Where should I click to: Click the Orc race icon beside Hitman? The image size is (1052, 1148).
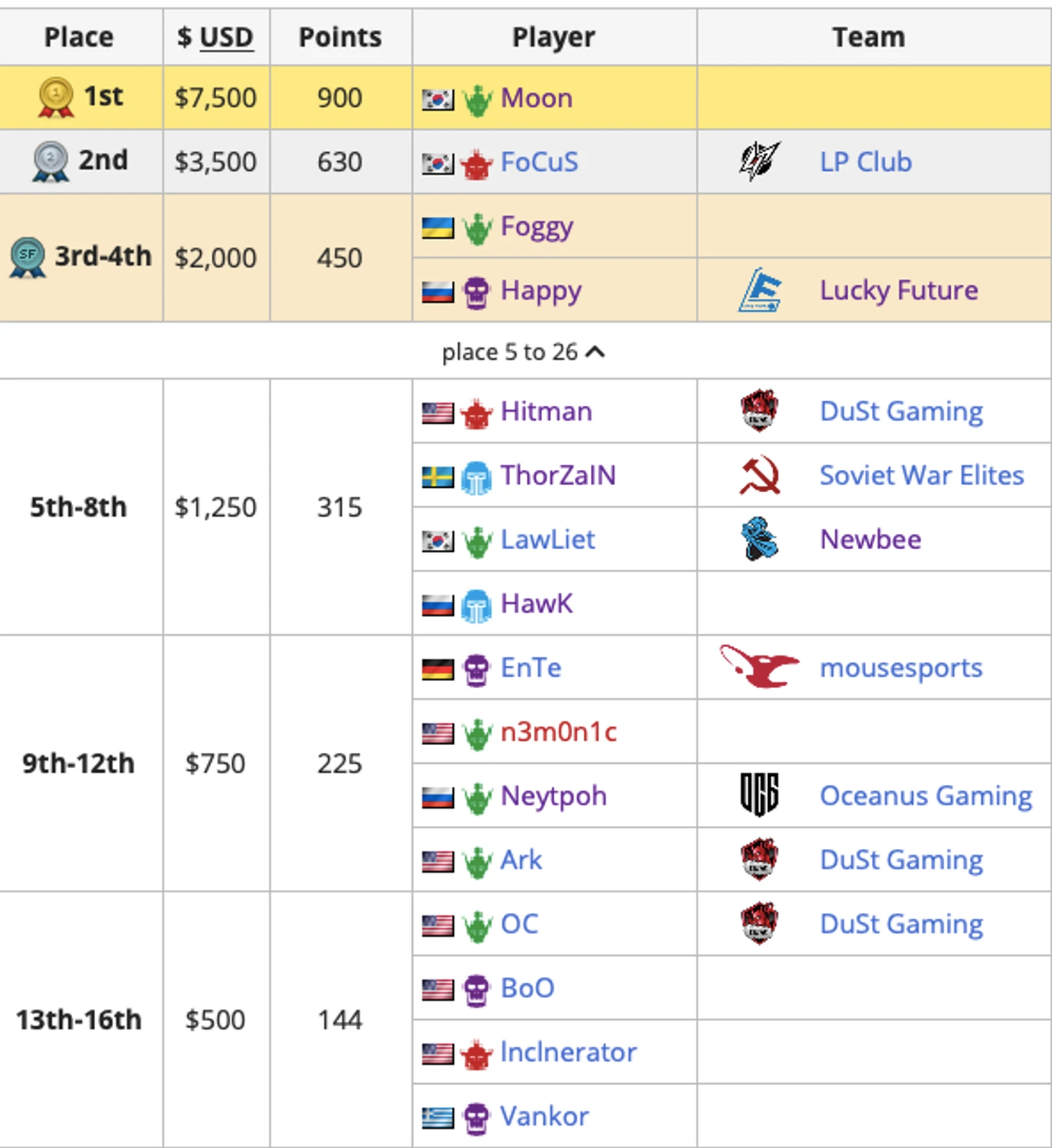pos(476,413)
